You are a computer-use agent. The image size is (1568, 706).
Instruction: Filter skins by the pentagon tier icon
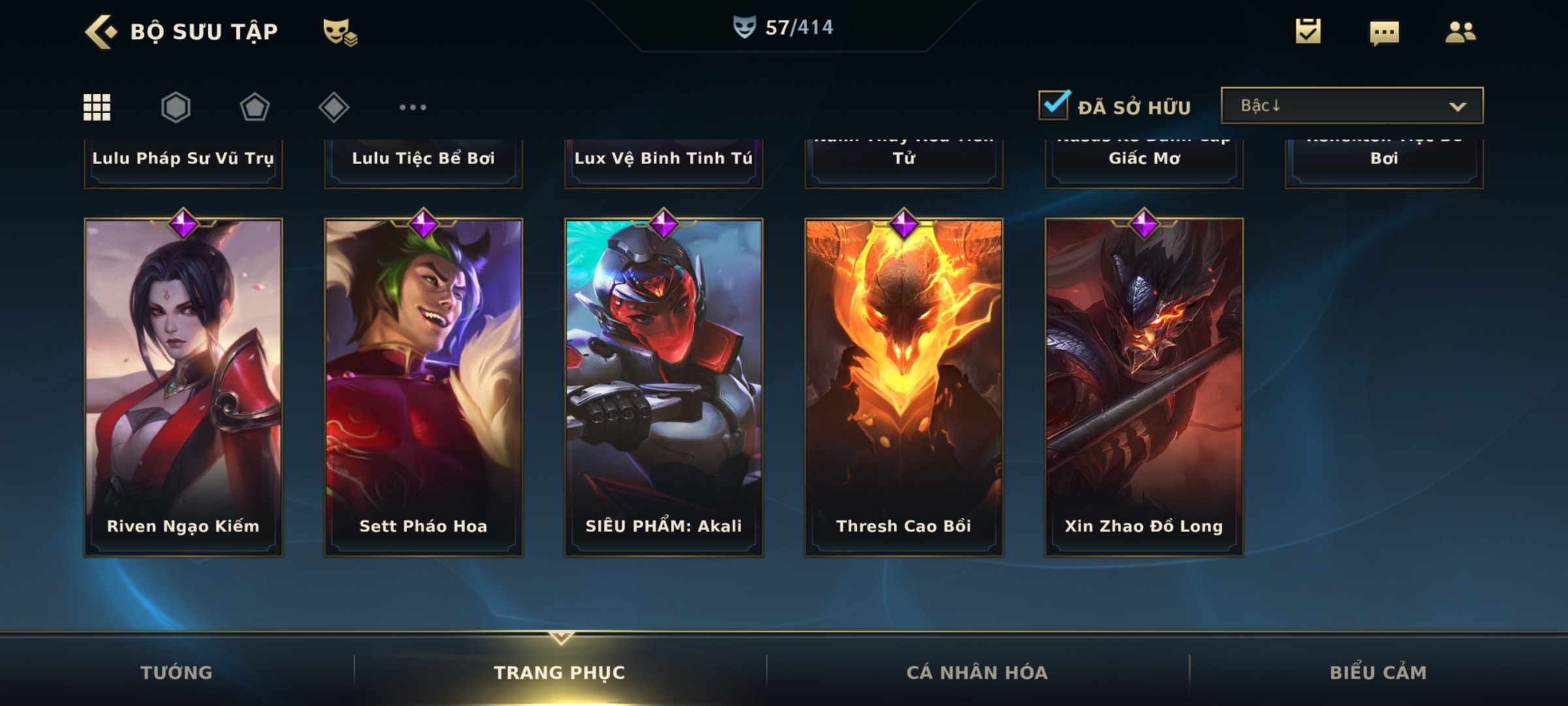tap(255, 107)
